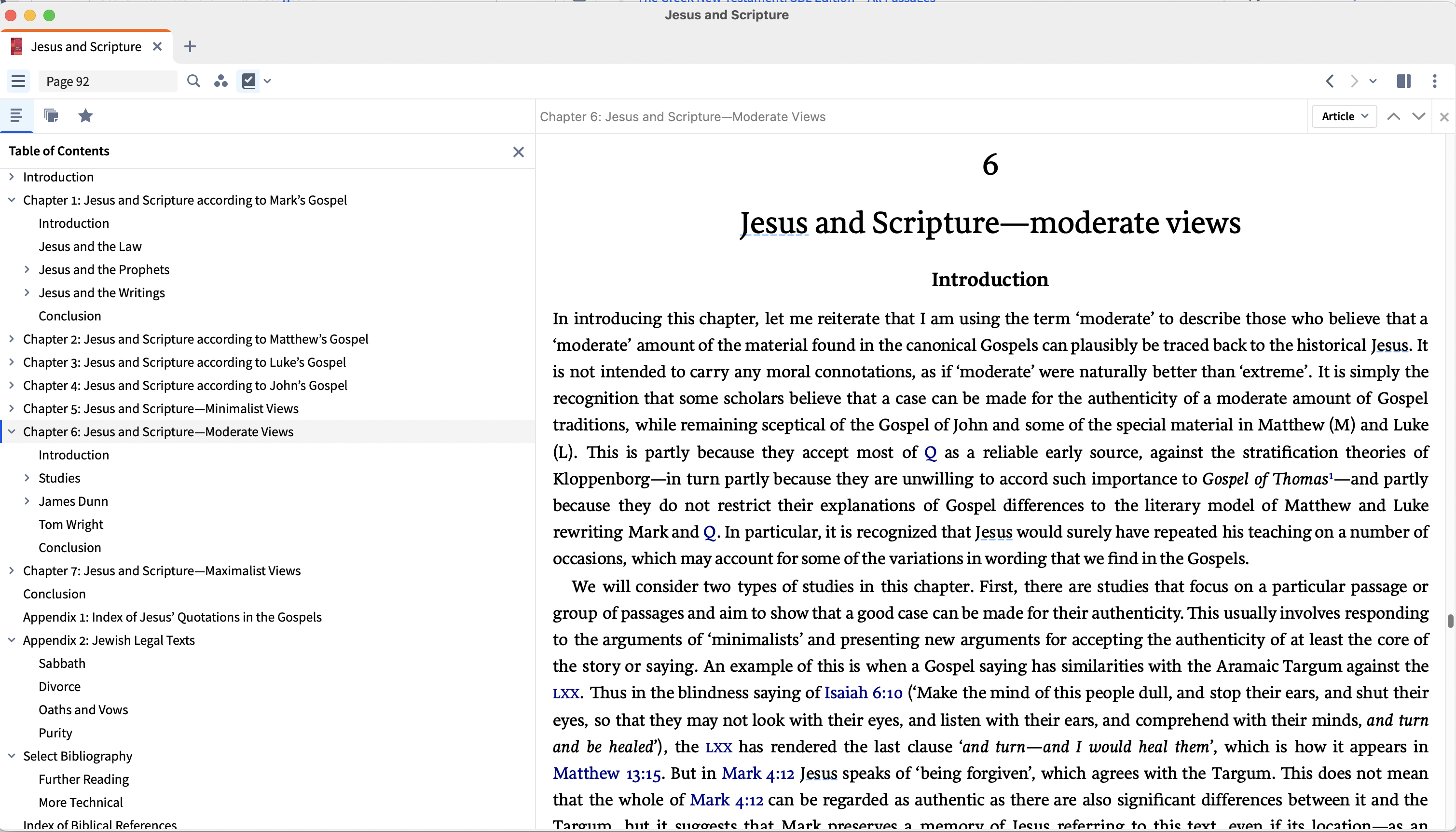
Task: Expand Chapter 2 Matthew's Gospel
Action: [x=12, y=339]
